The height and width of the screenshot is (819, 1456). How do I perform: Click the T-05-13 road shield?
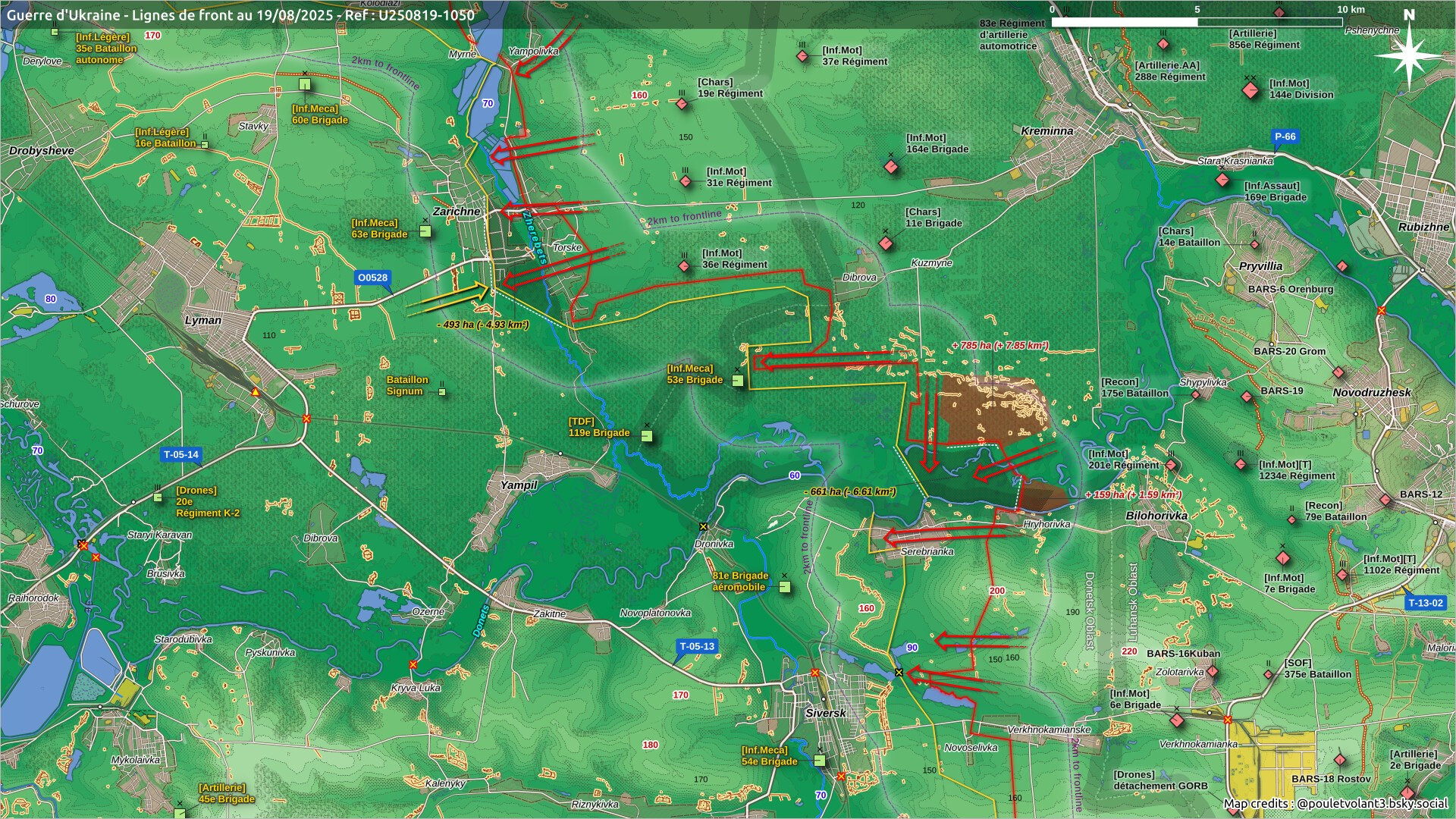697,647
